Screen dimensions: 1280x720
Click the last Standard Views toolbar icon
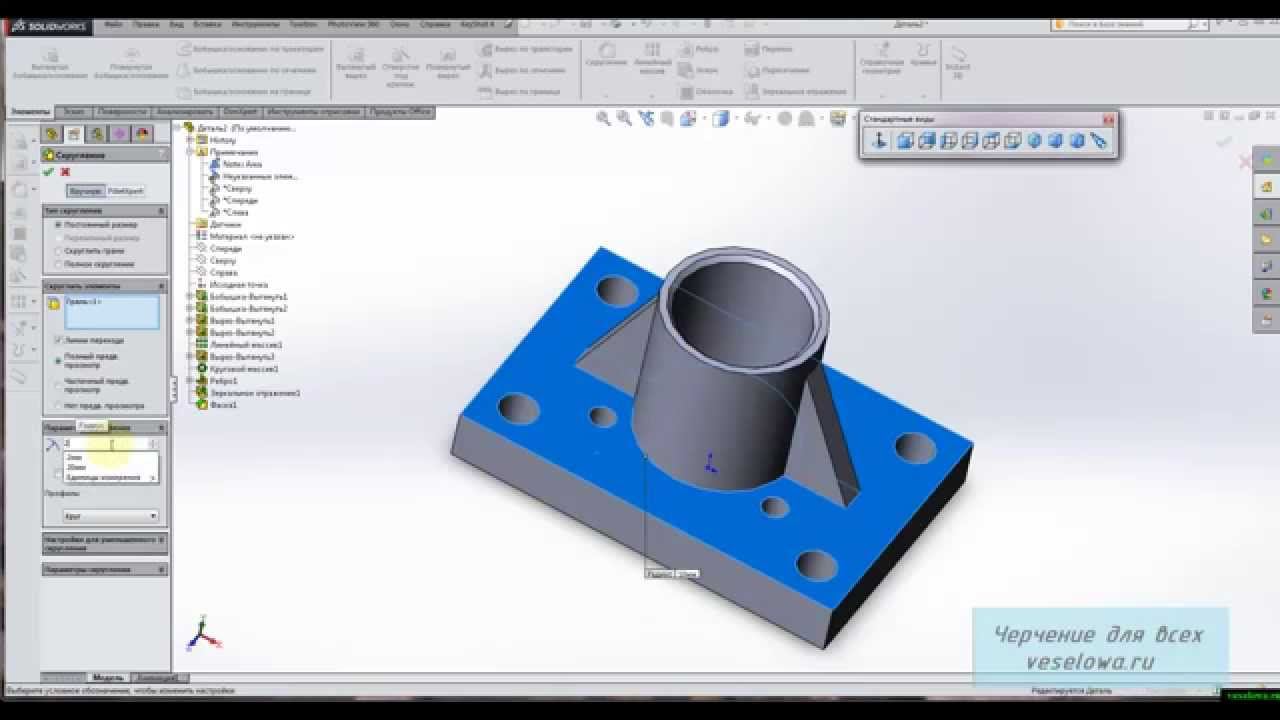[1099, 141]
